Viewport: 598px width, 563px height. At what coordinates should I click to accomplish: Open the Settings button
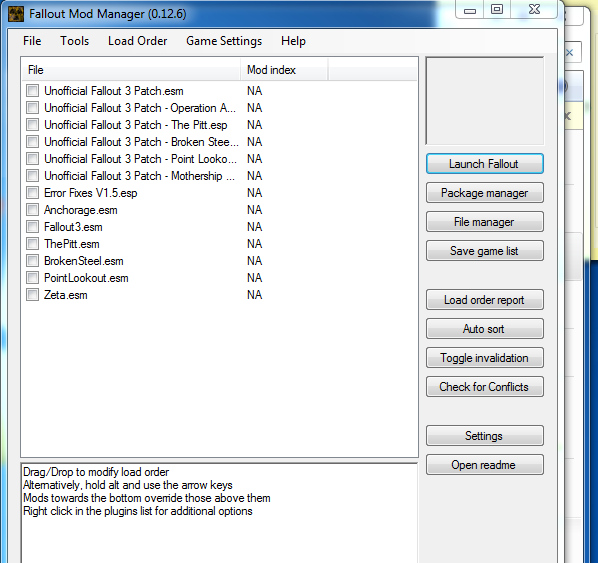pyautogui.click(x=484, y=436)
